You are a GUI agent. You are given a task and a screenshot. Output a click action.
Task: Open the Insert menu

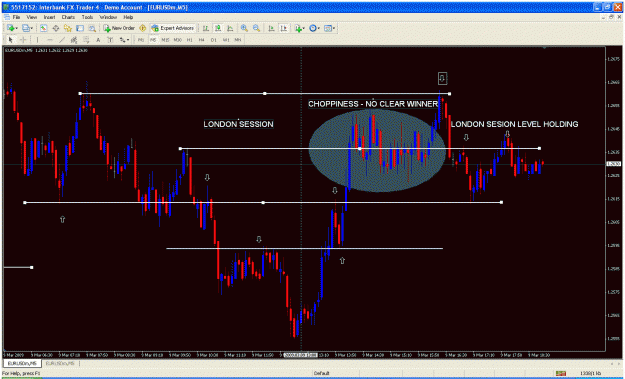click(49, 18)
